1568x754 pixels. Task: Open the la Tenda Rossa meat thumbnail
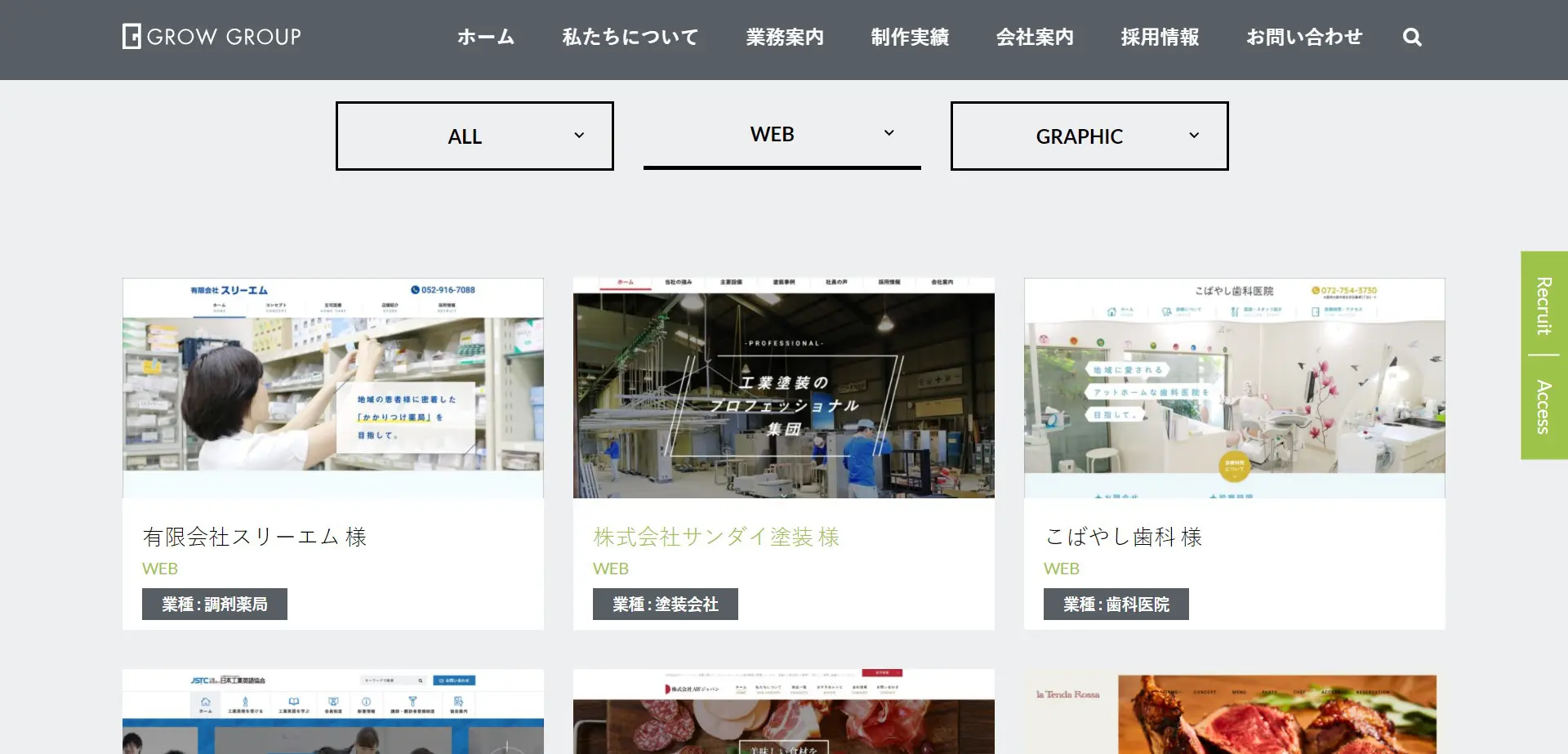click(1234, 712)
